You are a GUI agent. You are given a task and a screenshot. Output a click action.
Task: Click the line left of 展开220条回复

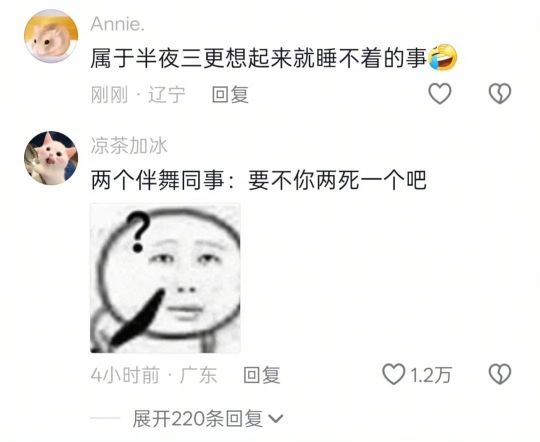105,419
